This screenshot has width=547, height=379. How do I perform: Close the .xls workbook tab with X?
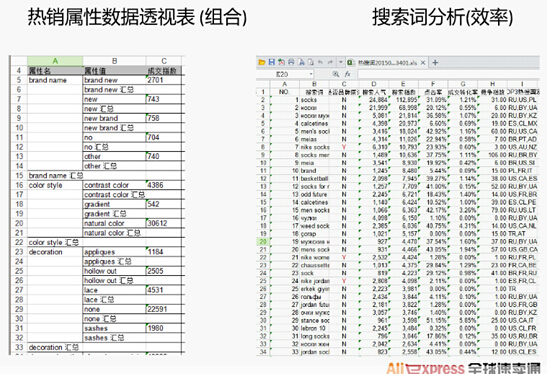click(x=423, y=63)
